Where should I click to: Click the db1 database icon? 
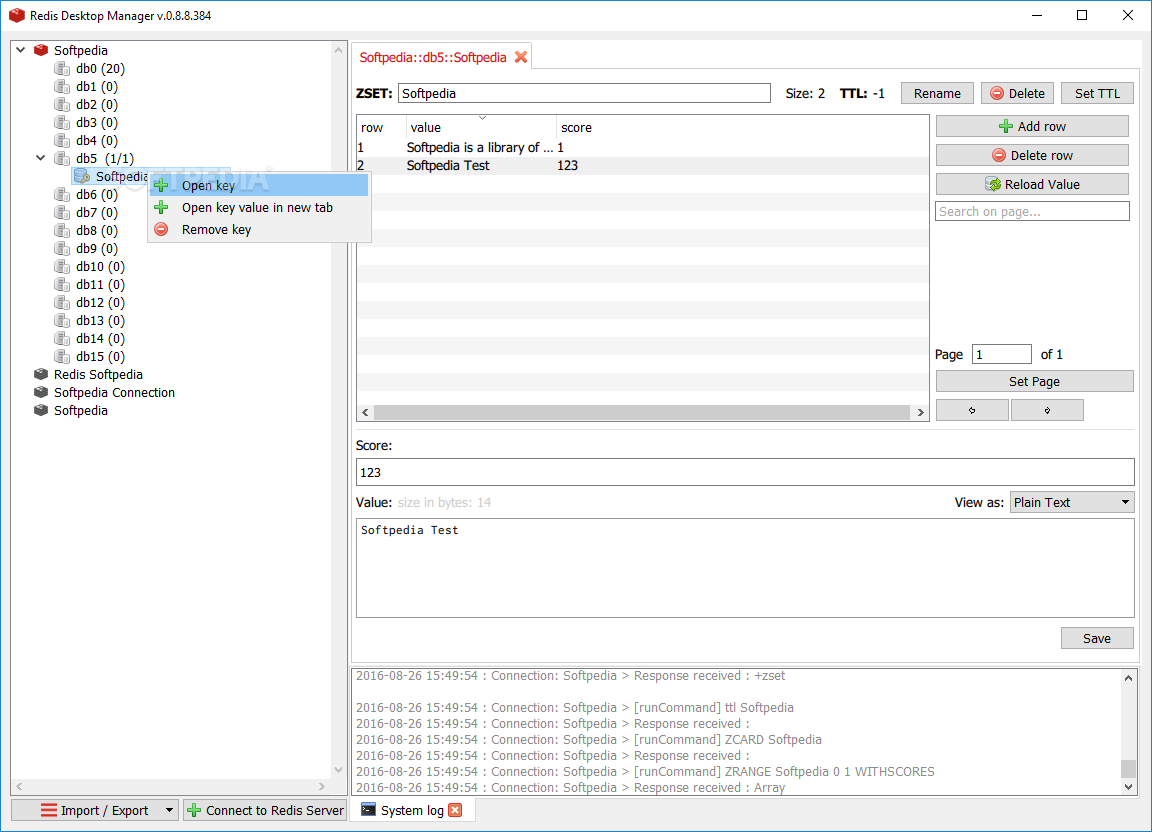point(62,86)
